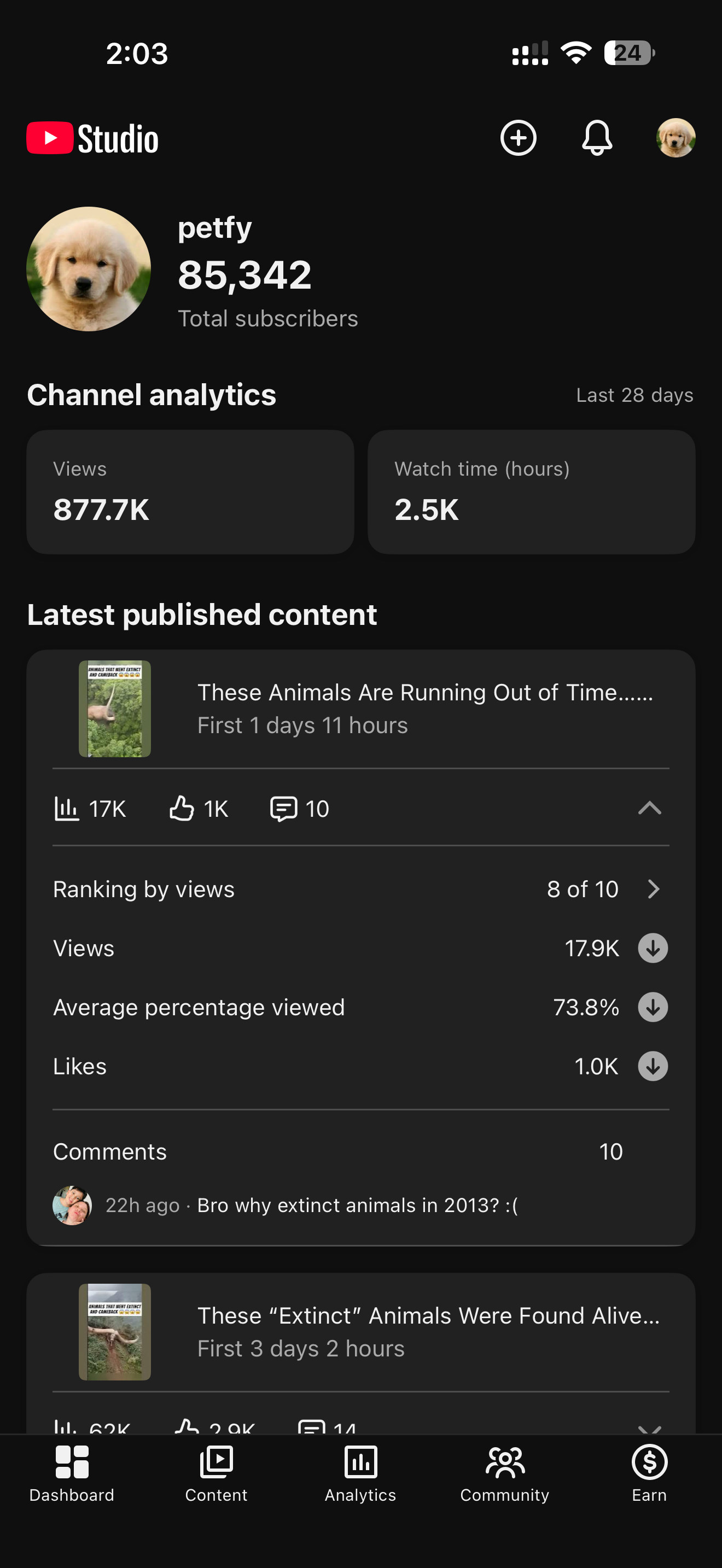Tap the petfy channel profile picture

click(89, 268)
